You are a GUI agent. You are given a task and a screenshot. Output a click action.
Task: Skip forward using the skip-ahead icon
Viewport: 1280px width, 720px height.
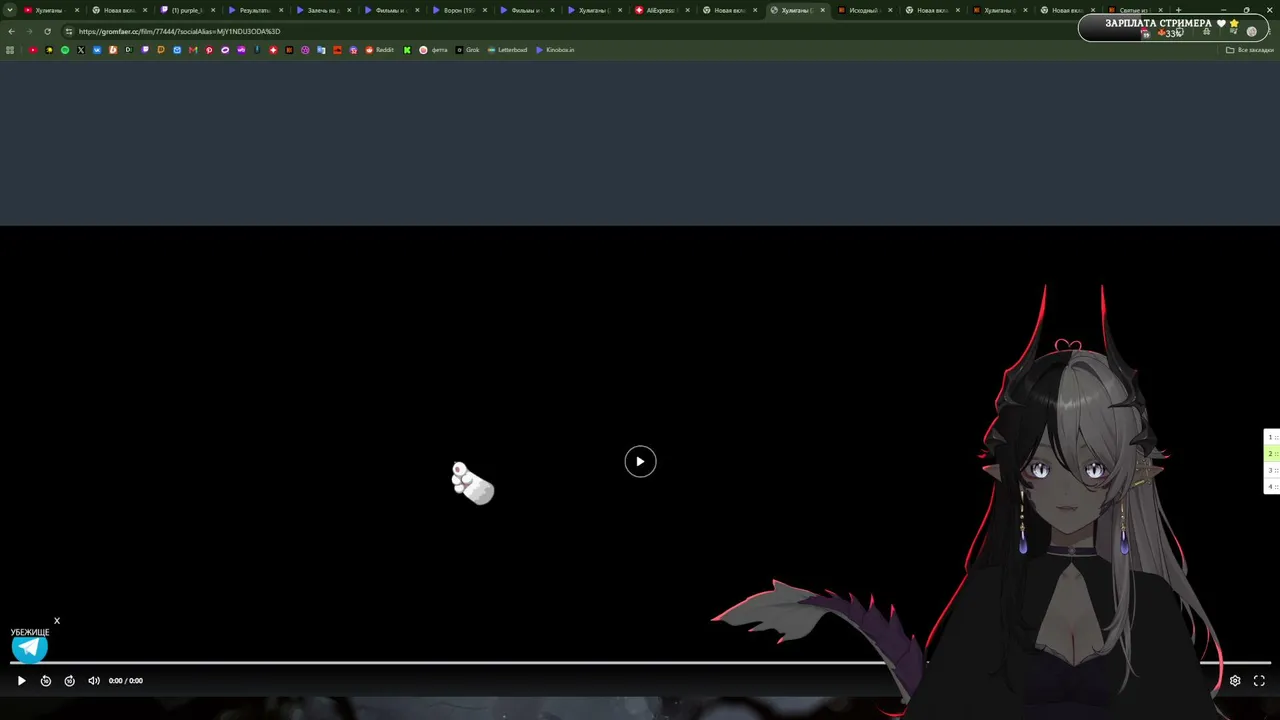point(69,681)
